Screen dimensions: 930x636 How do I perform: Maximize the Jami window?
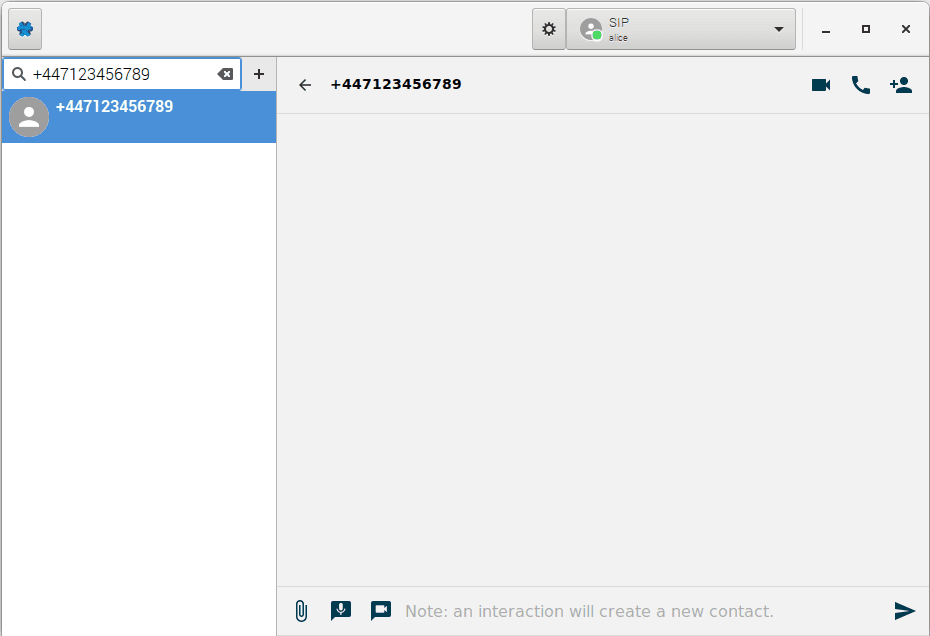pyautogui.click(x=866, y=29)
